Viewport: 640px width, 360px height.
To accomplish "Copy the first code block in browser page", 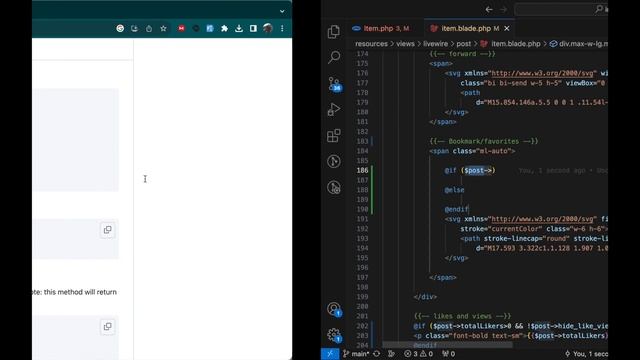I will [107, 230].
